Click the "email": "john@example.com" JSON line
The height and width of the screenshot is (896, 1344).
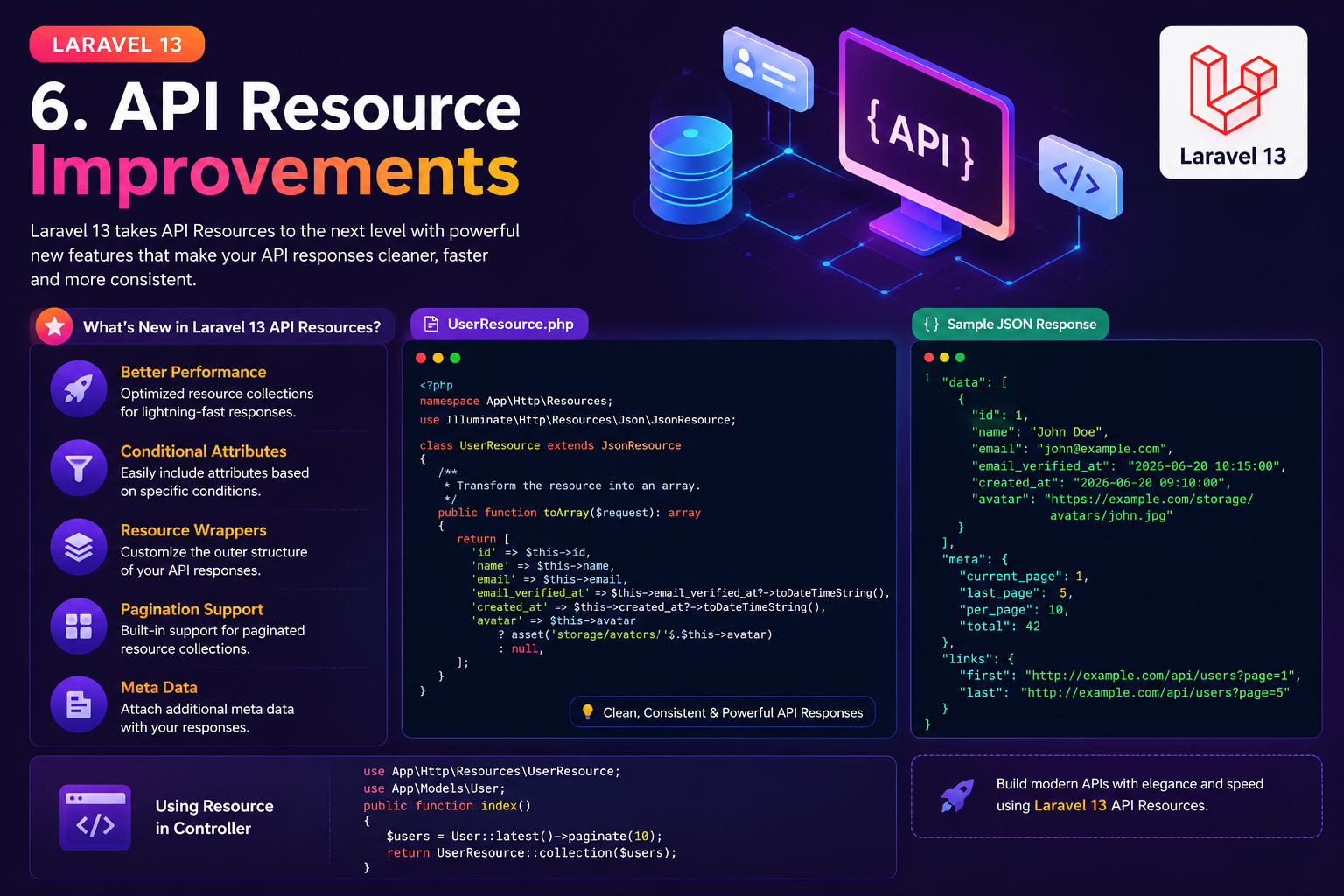tap(1072, 448)
